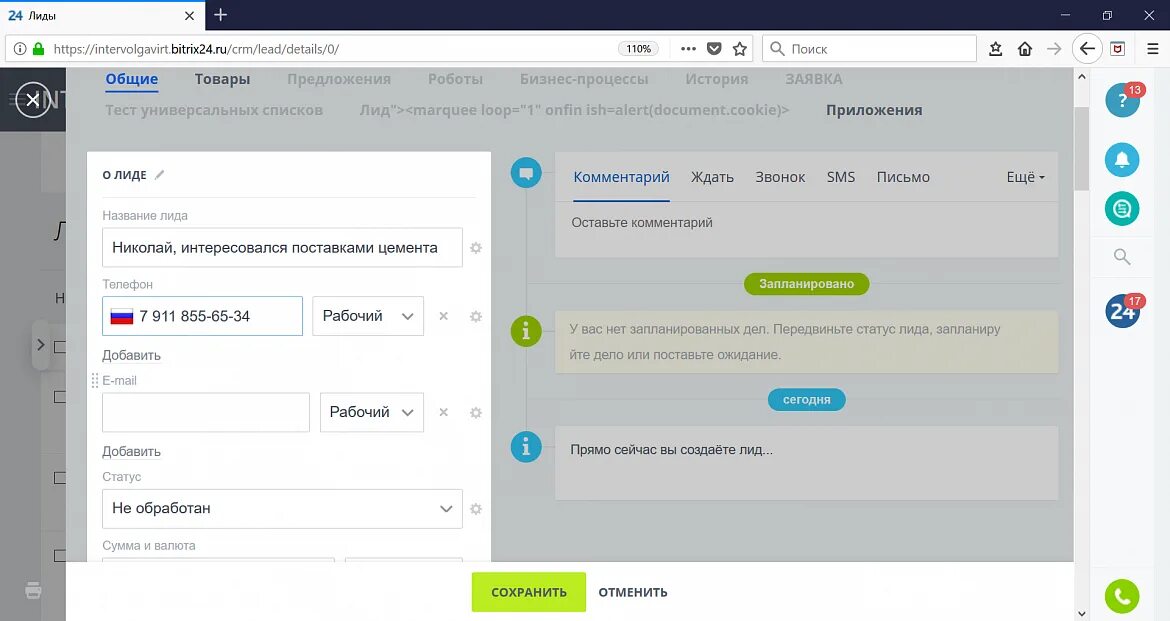Click the green СОХРАНИТЬ button
1170x621 pixels.
[x=528, y=592]
